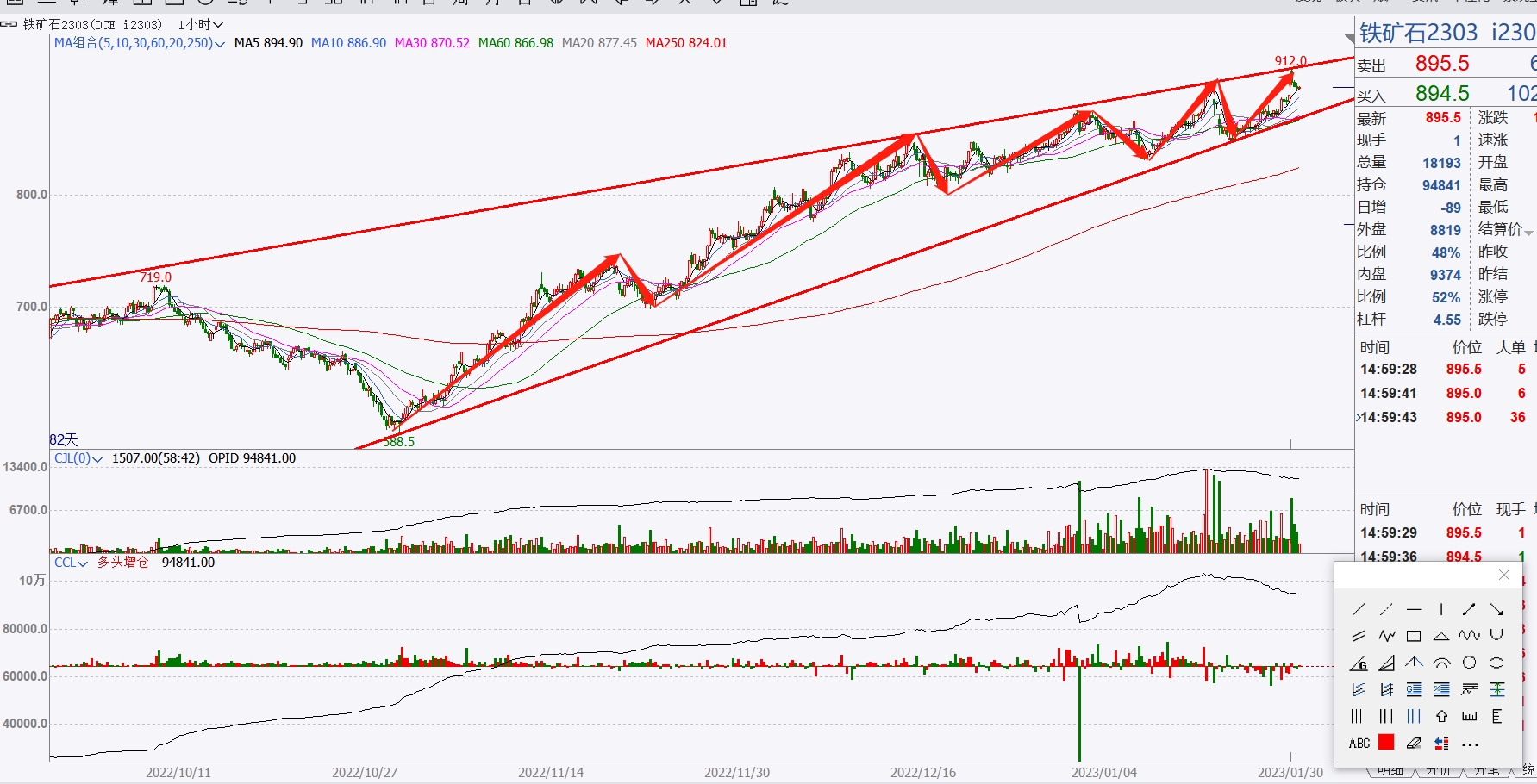Click the 卖出 price 895.5

[1442, 63]
